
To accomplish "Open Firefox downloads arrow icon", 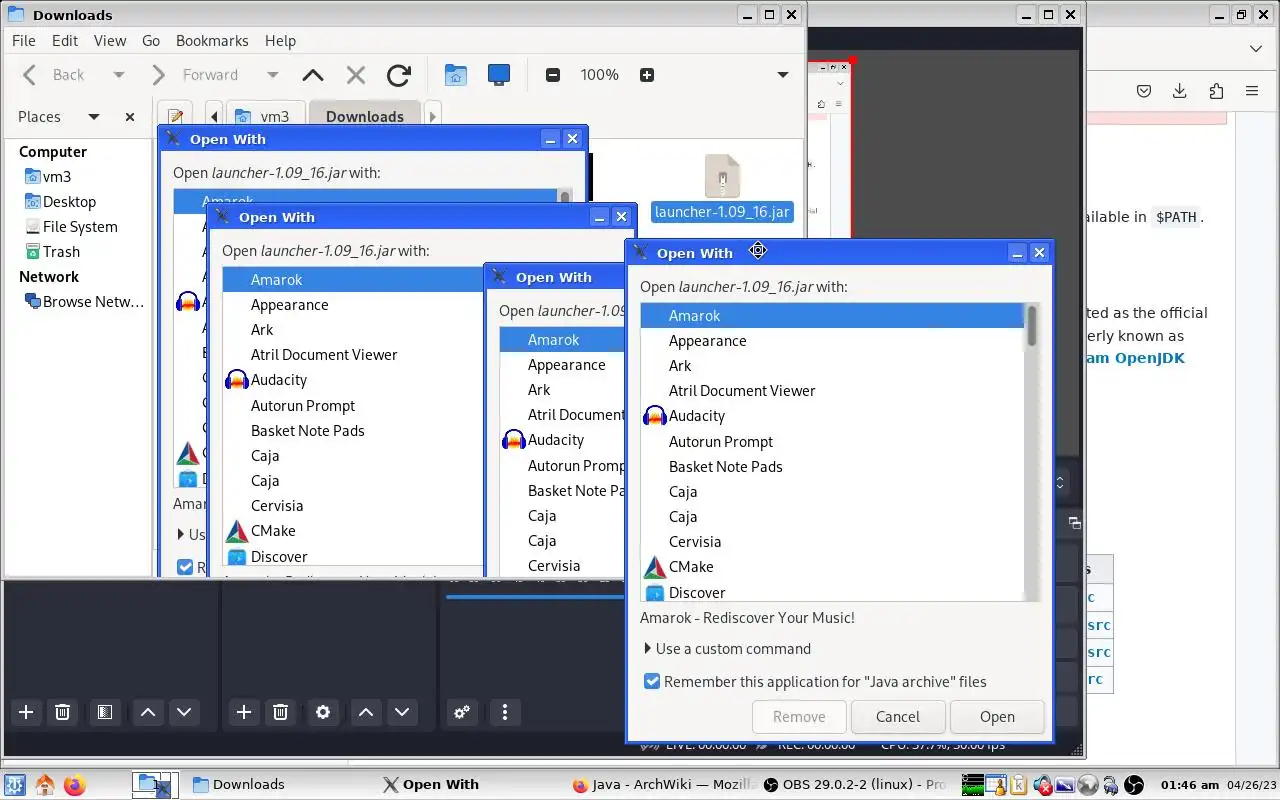I will pyautogui.click(x=1180, y=91).
